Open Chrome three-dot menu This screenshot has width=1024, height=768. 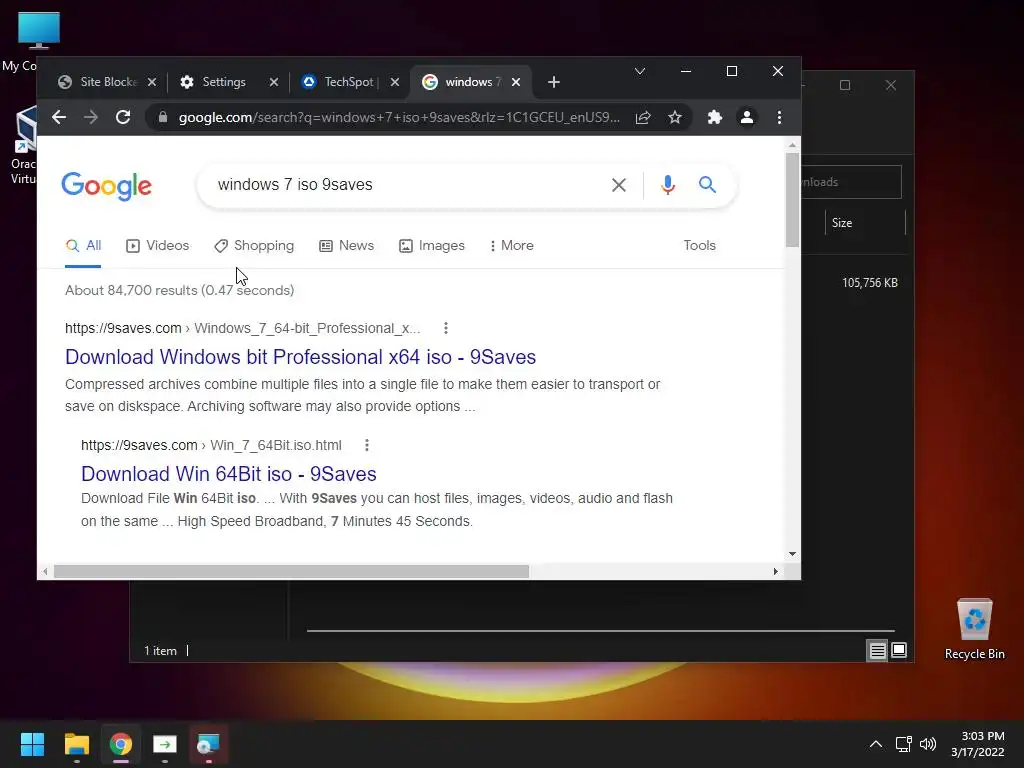(779, 118)
